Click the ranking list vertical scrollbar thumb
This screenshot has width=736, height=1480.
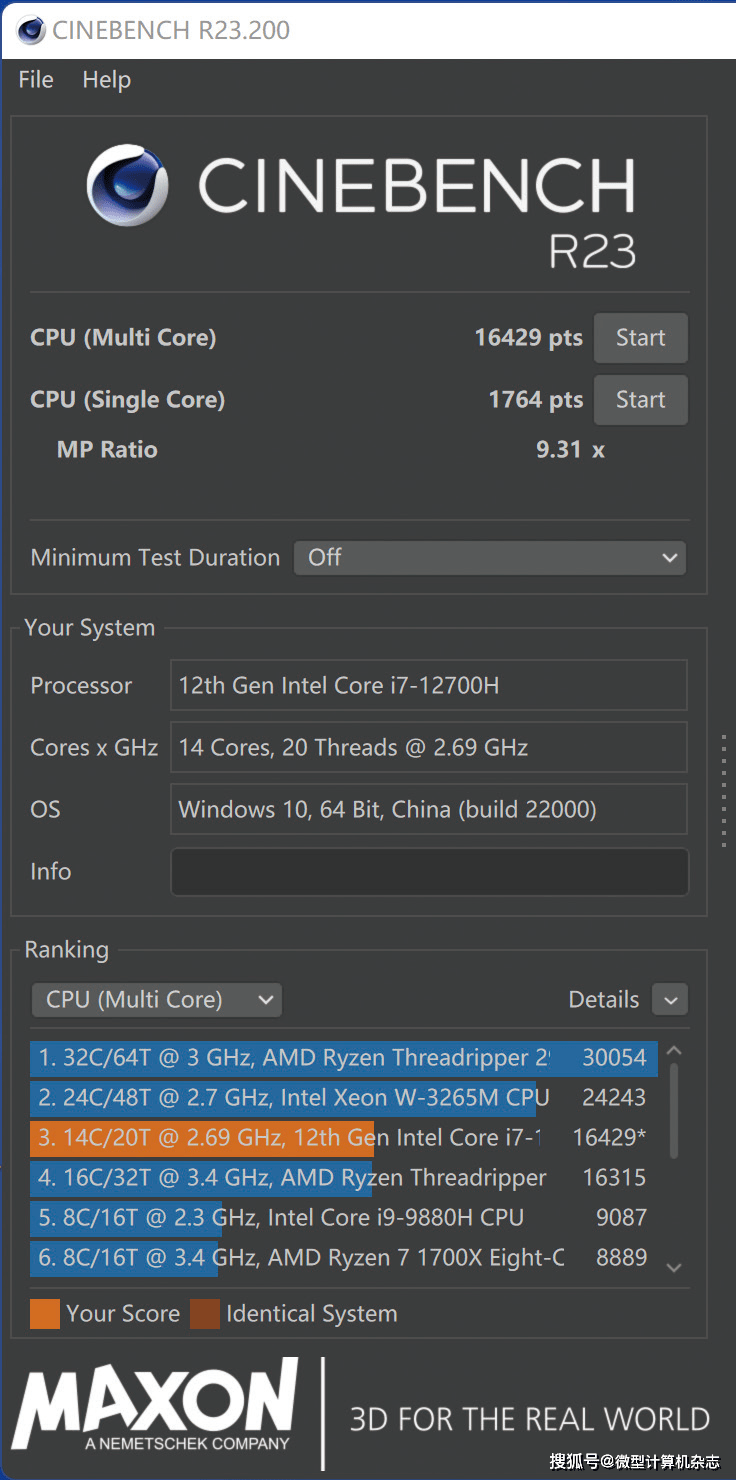click(674, 1110)
